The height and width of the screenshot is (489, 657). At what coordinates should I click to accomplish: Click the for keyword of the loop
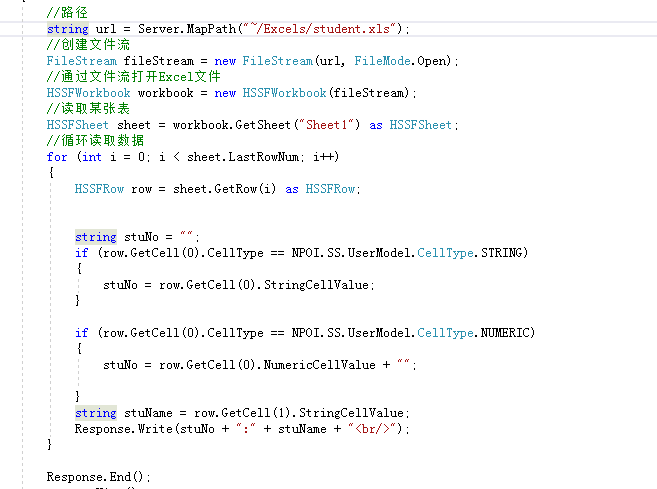click(57, 157)
